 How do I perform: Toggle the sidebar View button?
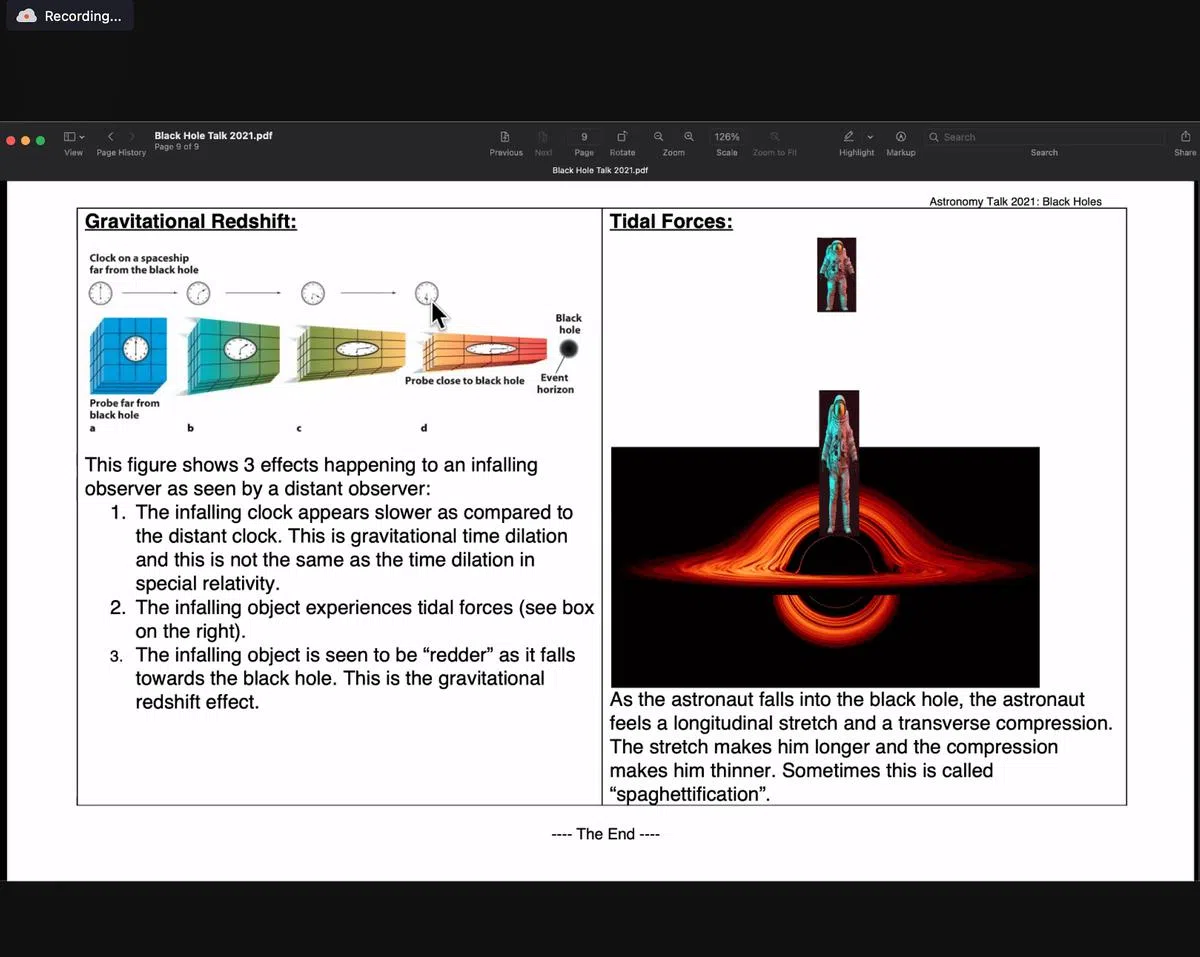[x=69, y=137]
